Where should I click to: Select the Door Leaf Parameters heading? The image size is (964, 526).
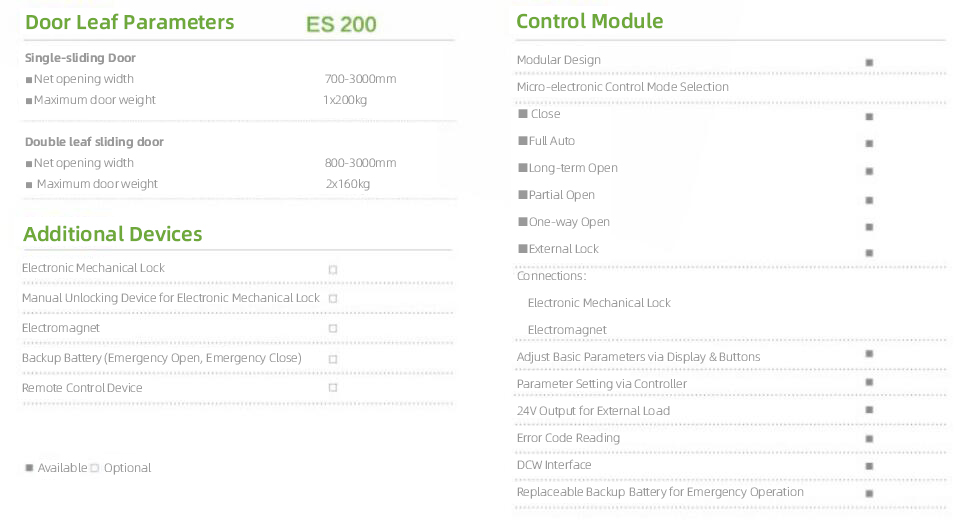coord(129,22)
